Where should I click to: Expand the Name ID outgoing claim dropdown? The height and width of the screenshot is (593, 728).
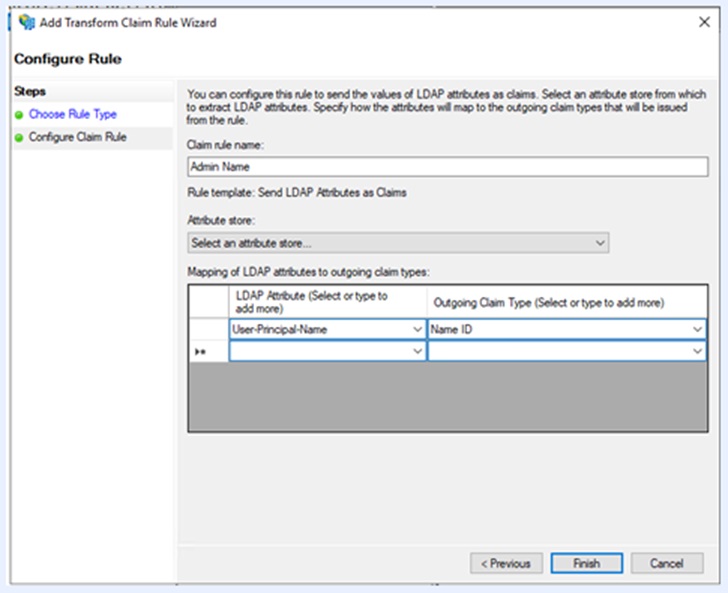coord(696,329)
